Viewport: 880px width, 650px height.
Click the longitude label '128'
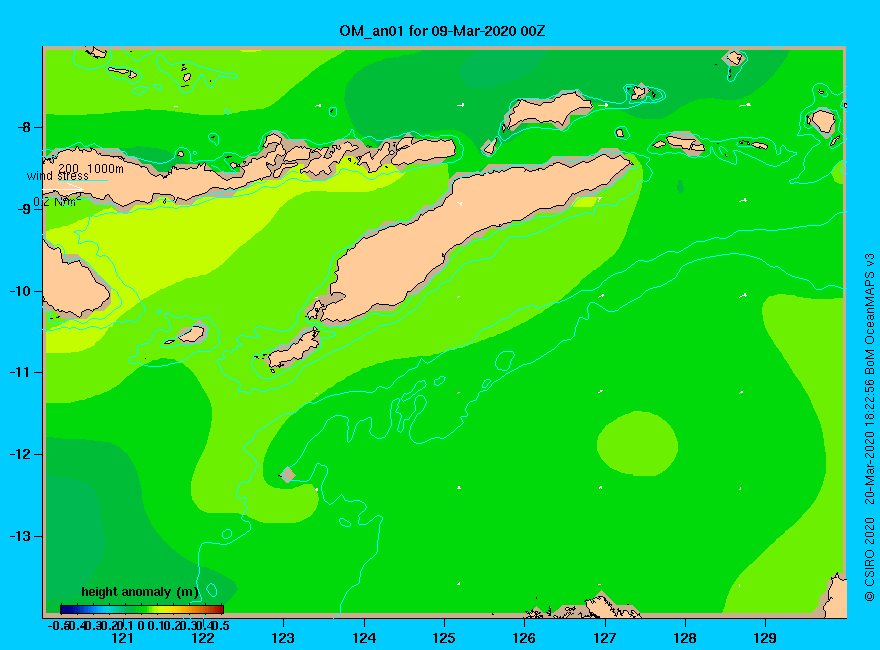(x=685, y=638)
